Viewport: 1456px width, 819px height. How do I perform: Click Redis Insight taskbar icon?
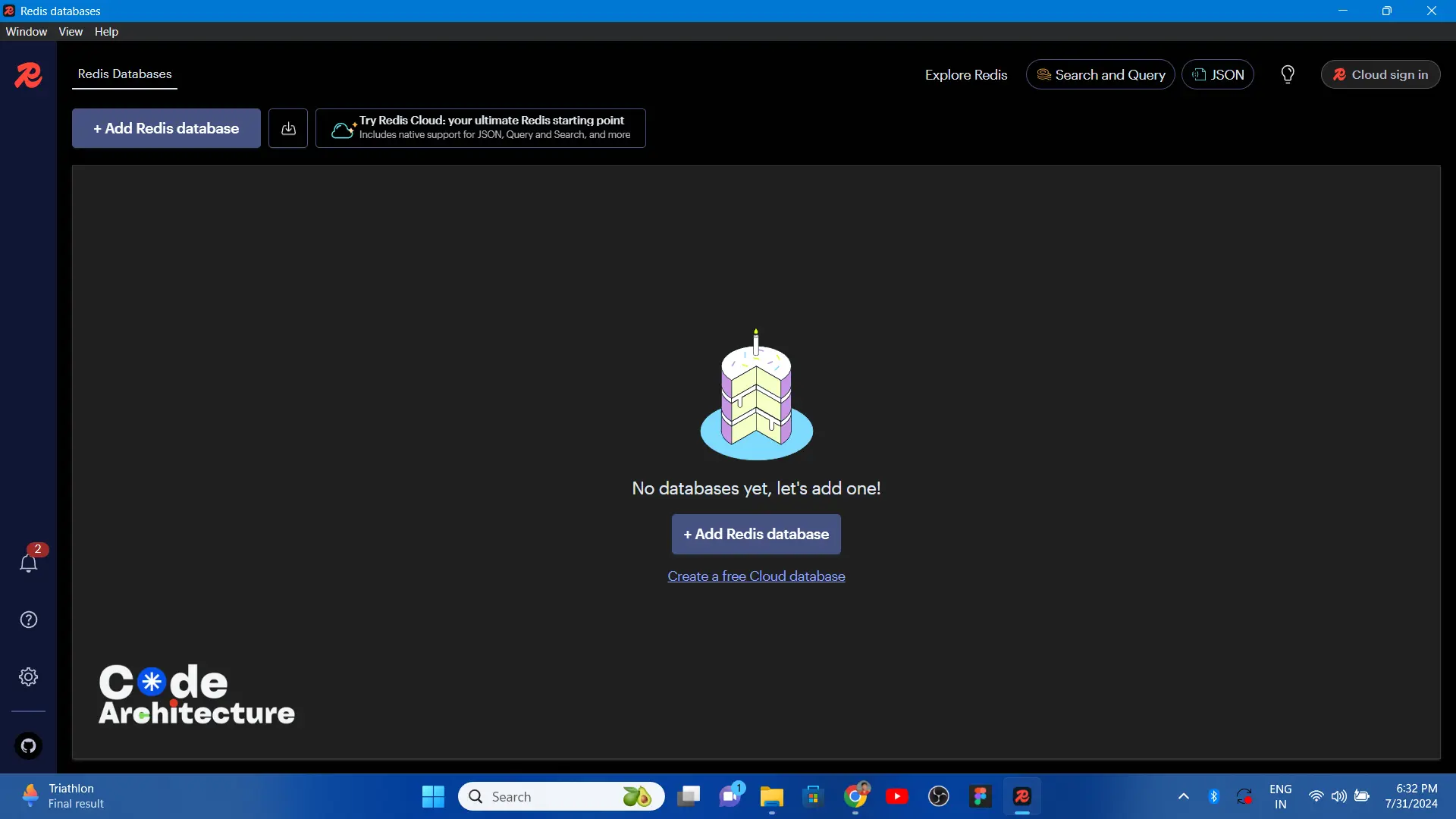tap(1022, 796)
